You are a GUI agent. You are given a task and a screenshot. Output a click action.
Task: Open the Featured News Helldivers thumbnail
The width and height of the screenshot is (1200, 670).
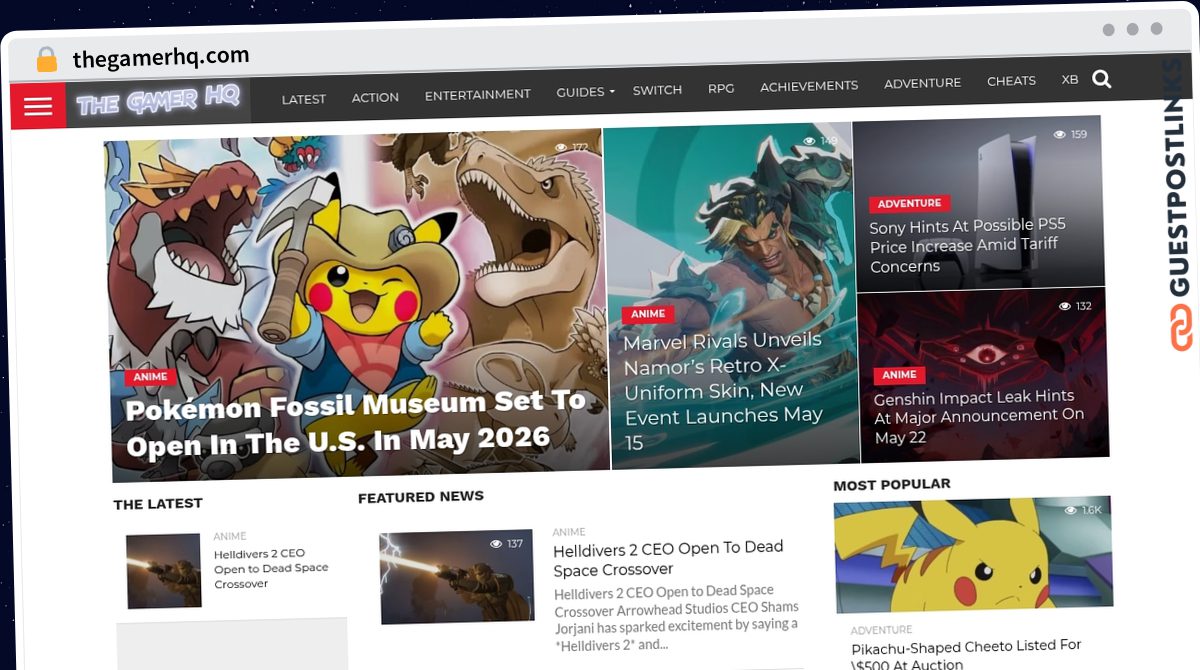coord(457,577)
